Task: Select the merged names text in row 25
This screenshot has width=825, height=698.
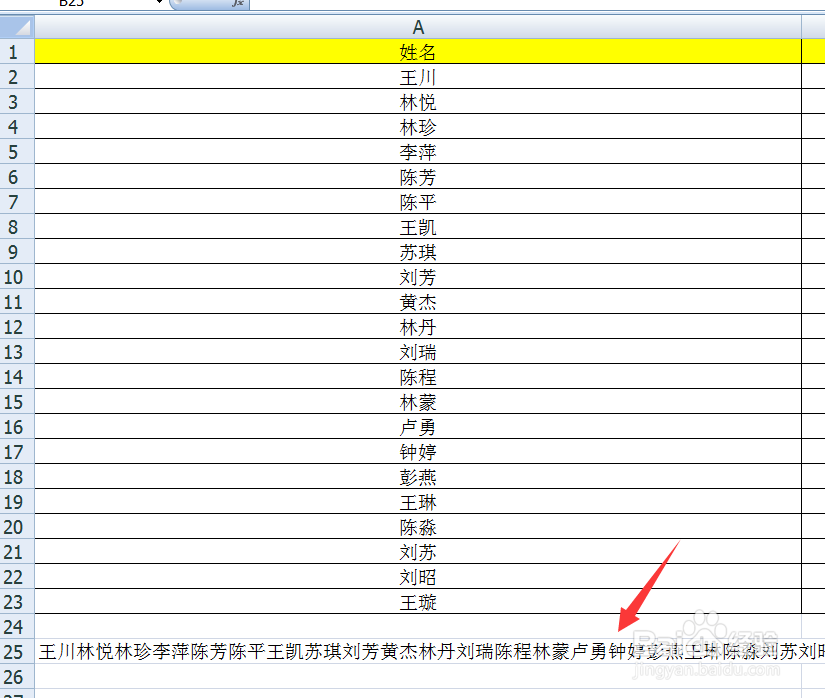Action: 431,651
